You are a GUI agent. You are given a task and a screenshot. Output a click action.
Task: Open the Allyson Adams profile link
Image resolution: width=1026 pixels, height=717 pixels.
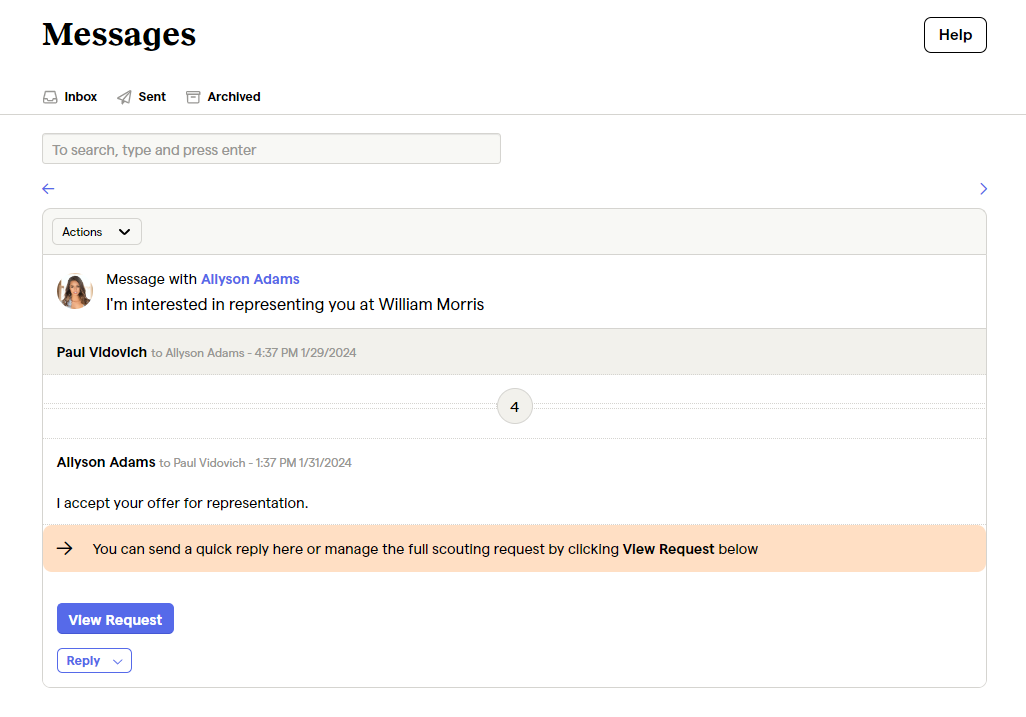click(250, 279)
